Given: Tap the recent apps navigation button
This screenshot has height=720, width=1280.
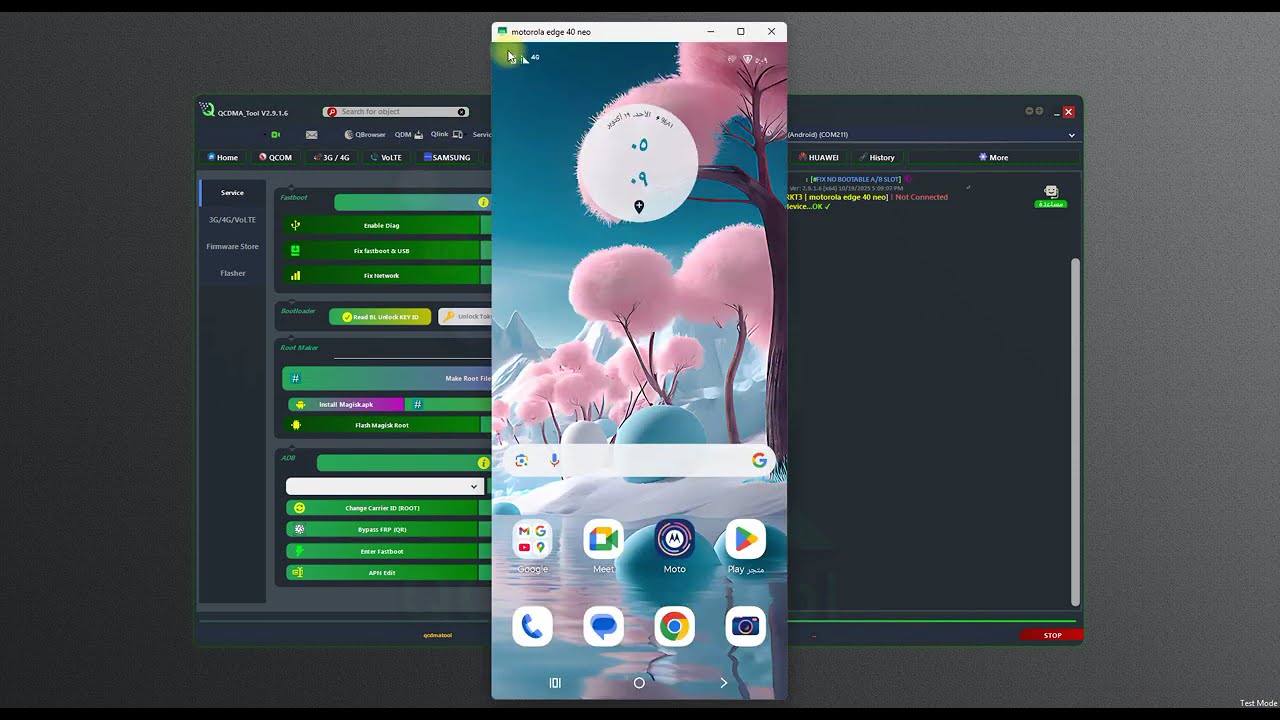Looking at the screenshot, I should tap(555, 683).
